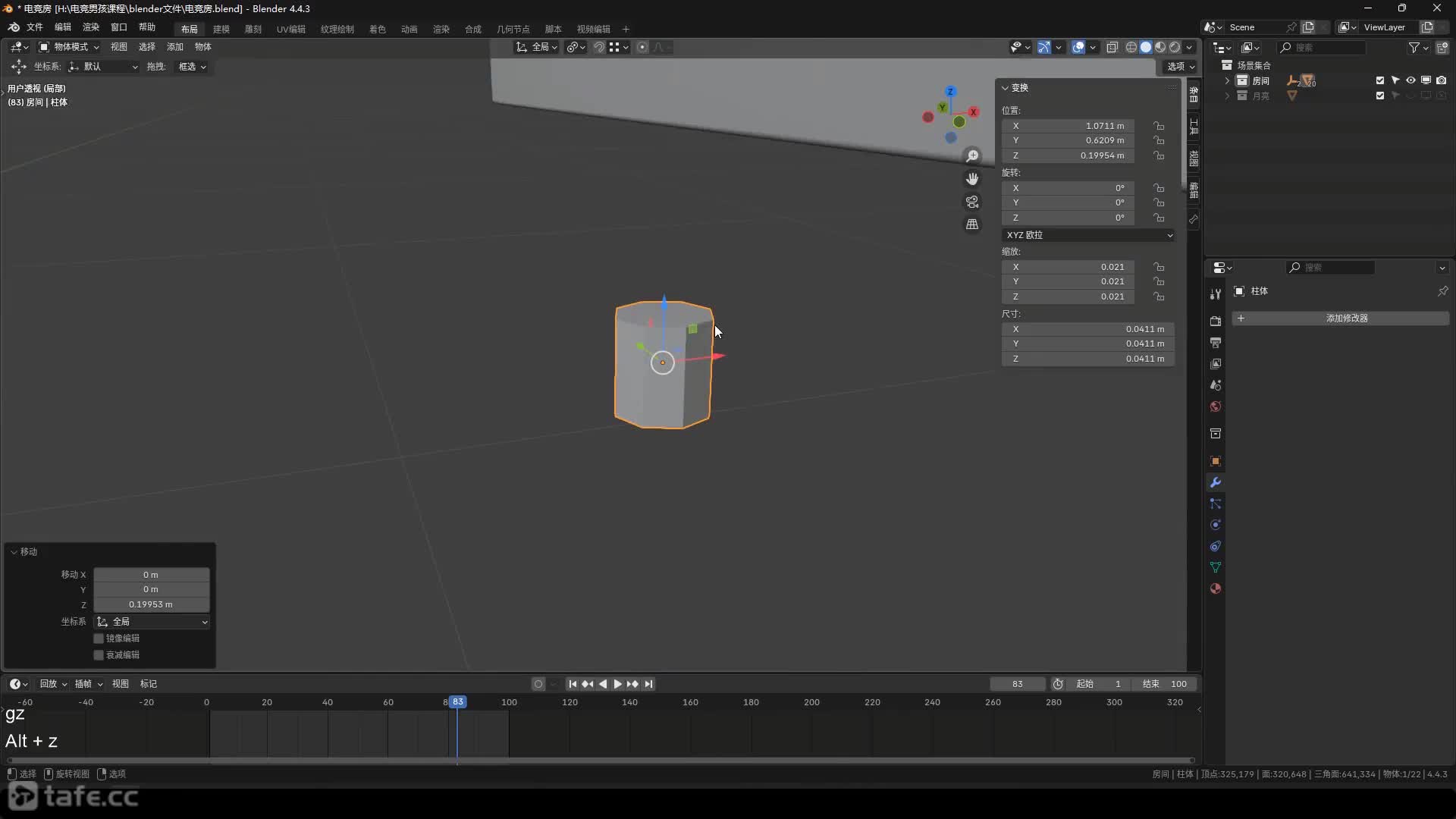Image resolution: width=1456 pixels, height=819 pixels.
Task: Open the 物体模式 mode dropdown
Action: [x=70, y=47]
